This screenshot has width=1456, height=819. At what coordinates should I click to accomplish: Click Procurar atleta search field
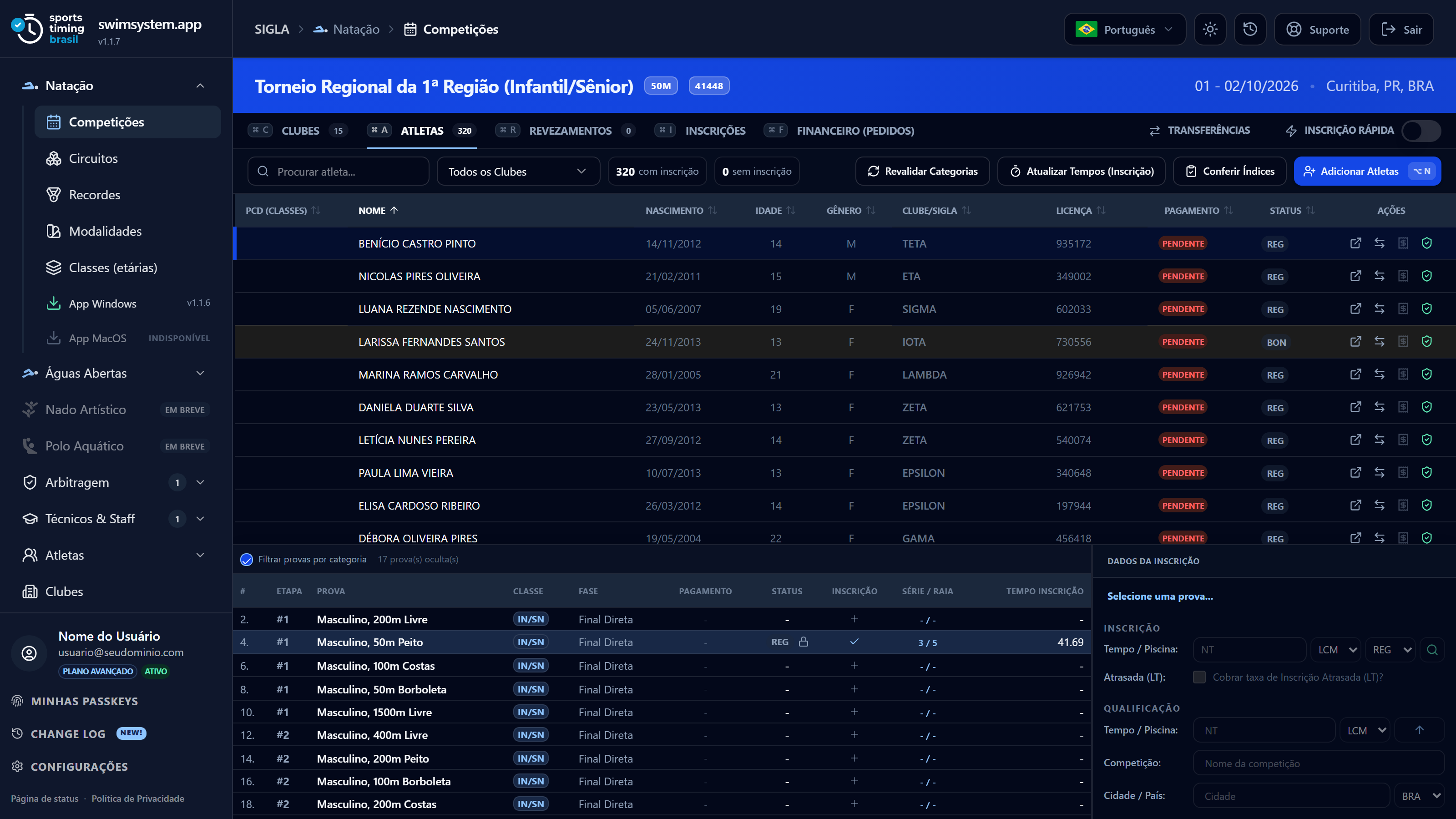click(x=338, y=171)
